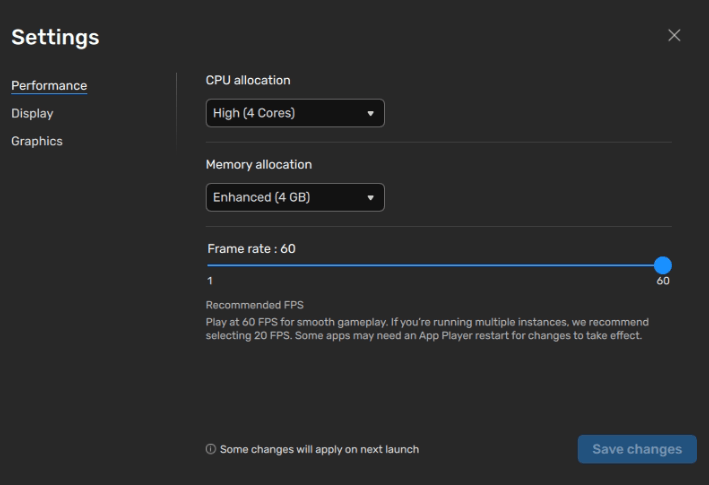
Task: Switch to the Display settings tab
Action: coord(32,113)
